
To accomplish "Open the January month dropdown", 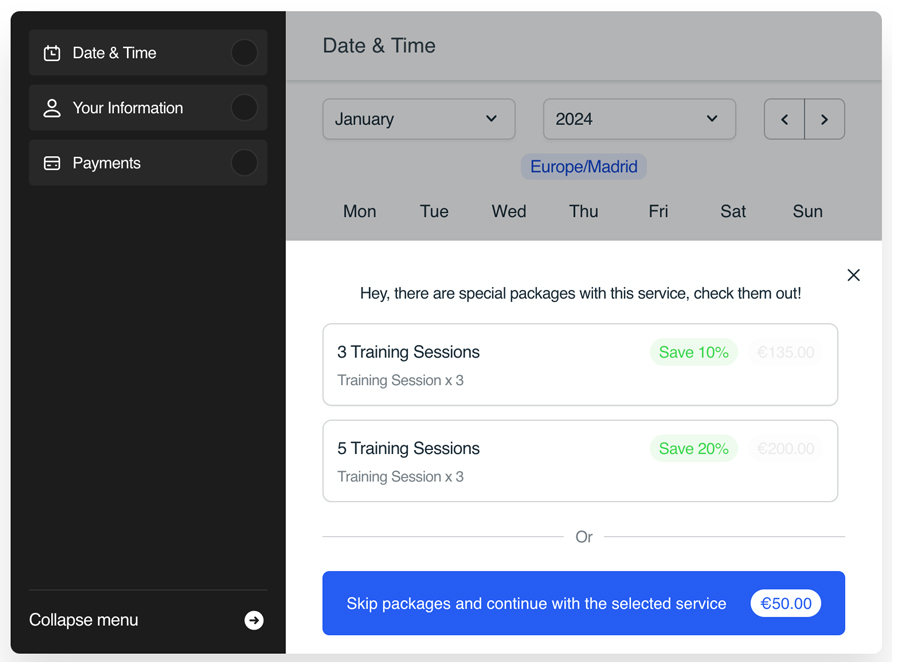I will click(418, 119).
